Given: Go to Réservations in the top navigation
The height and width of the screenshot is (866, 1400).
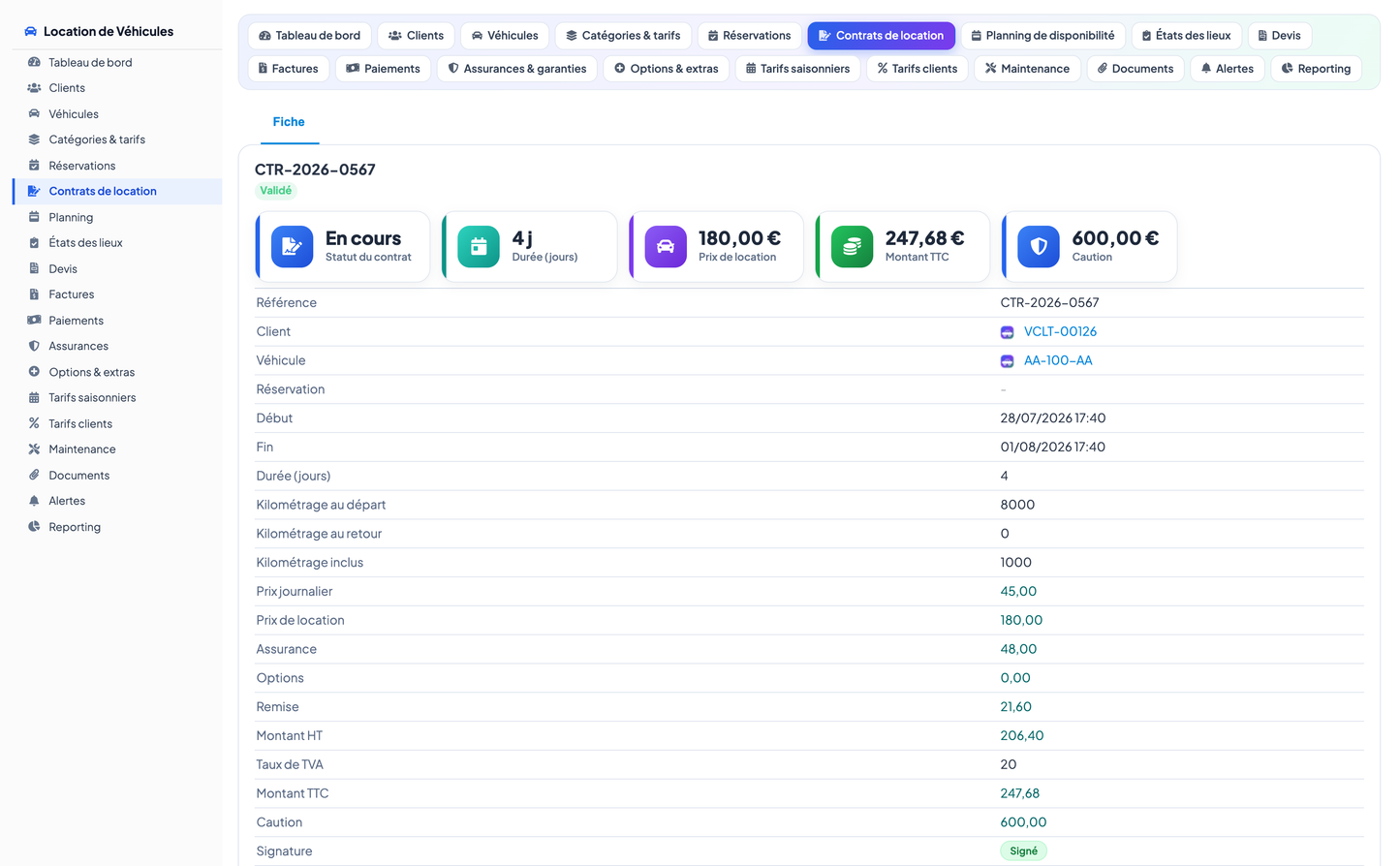Looking at the screenshot, I should 750,36.
